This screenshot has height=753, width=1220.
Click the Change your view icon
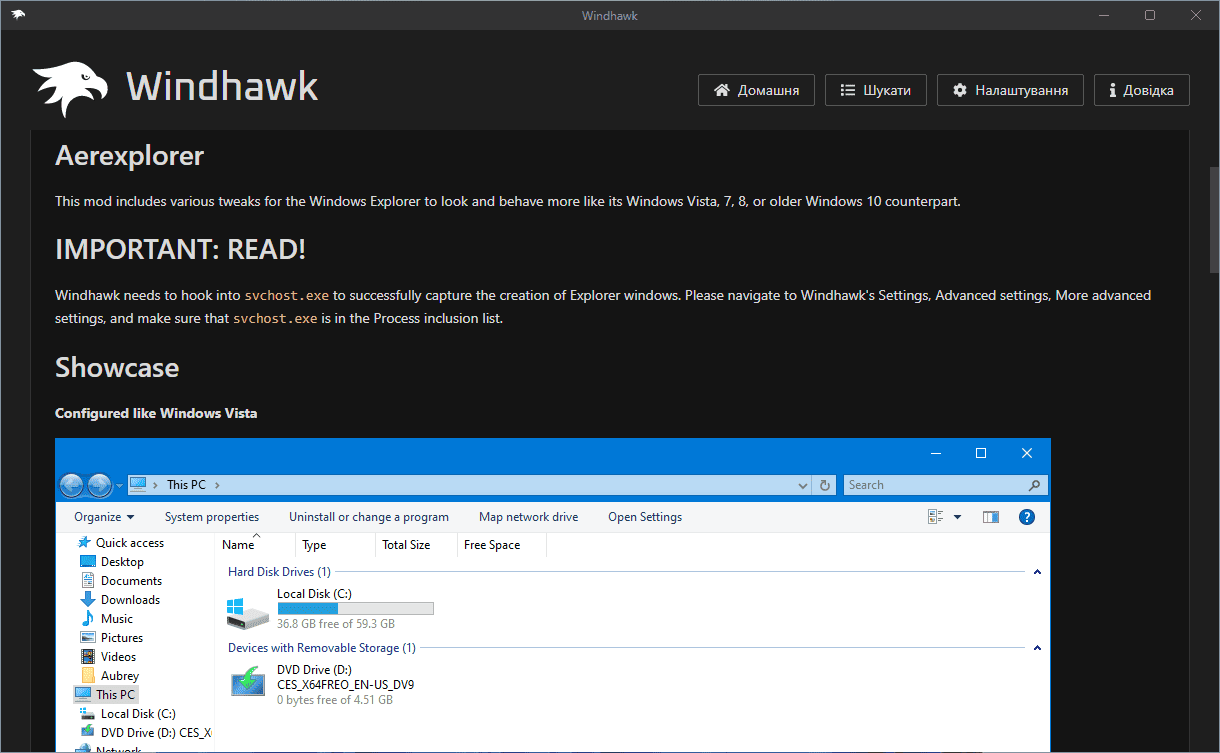[x=936, y=517]
